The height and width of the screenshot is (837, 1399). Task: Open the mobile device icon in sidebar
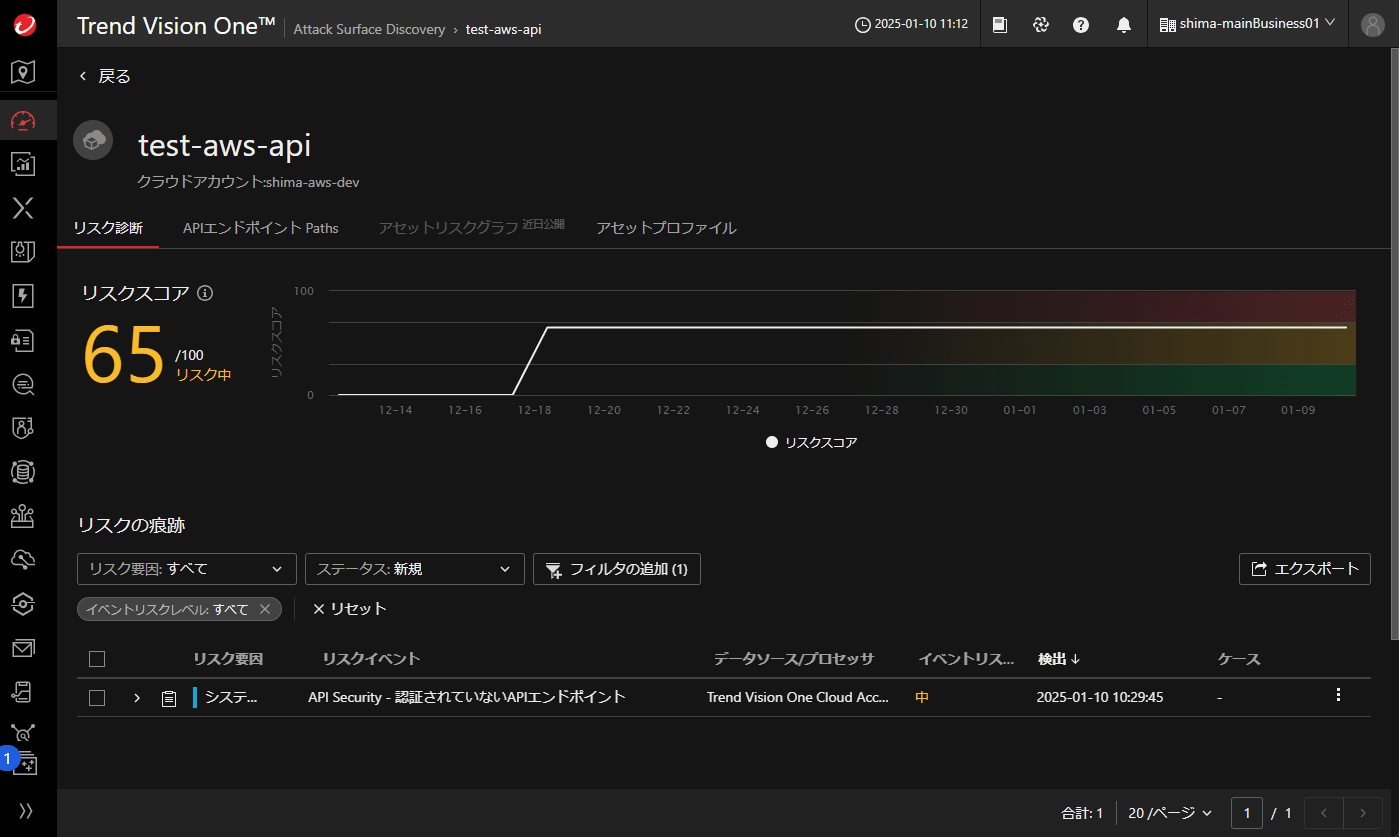pyautogui.click(x=23, y=692)
